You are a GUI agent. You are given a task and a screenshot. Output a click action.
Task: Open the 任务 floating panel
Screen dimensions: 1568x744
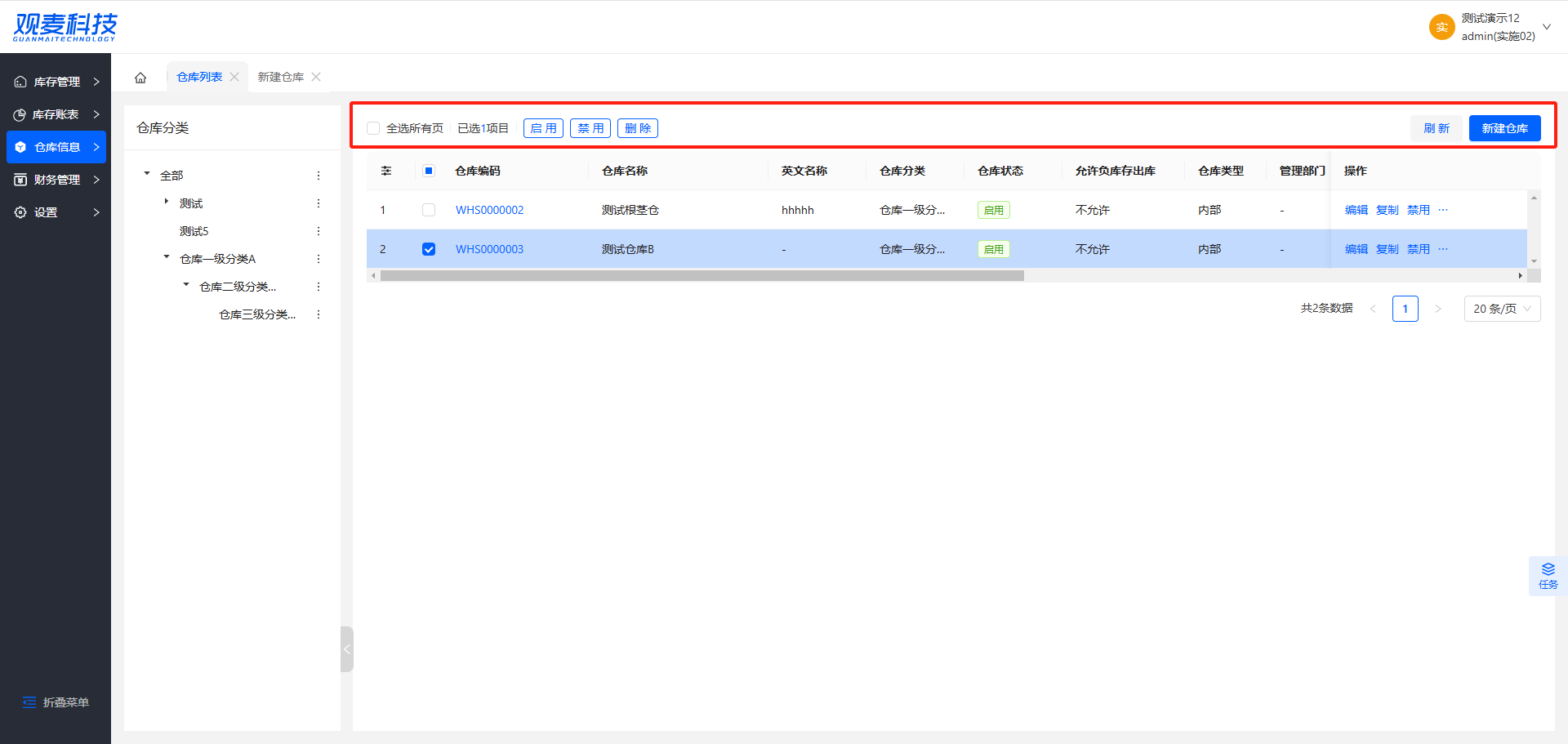tap(1548, 576)
